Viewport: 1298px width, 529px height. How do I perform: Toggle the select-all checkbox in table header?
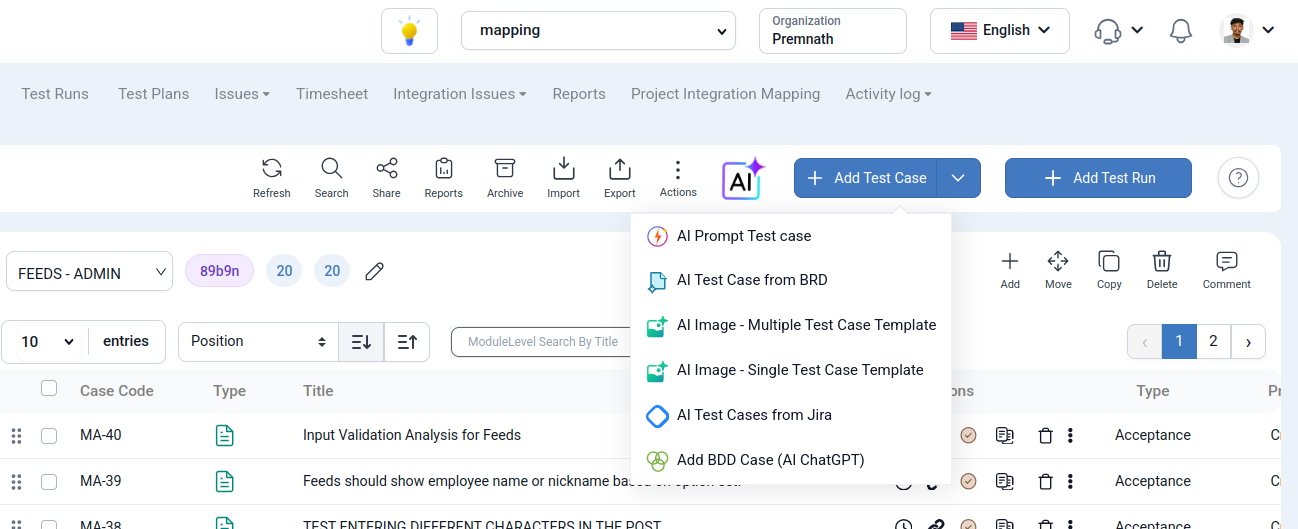coord(49,389)
